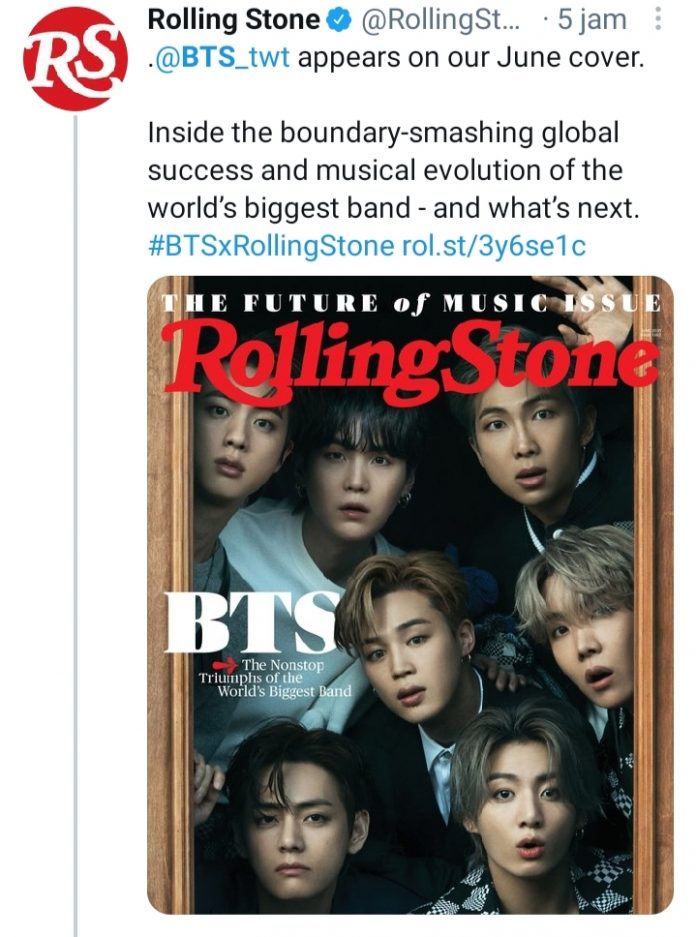
Task: Click the THE FUTURE of MUSIC ISSUE banner
Action: pos(415,301)
